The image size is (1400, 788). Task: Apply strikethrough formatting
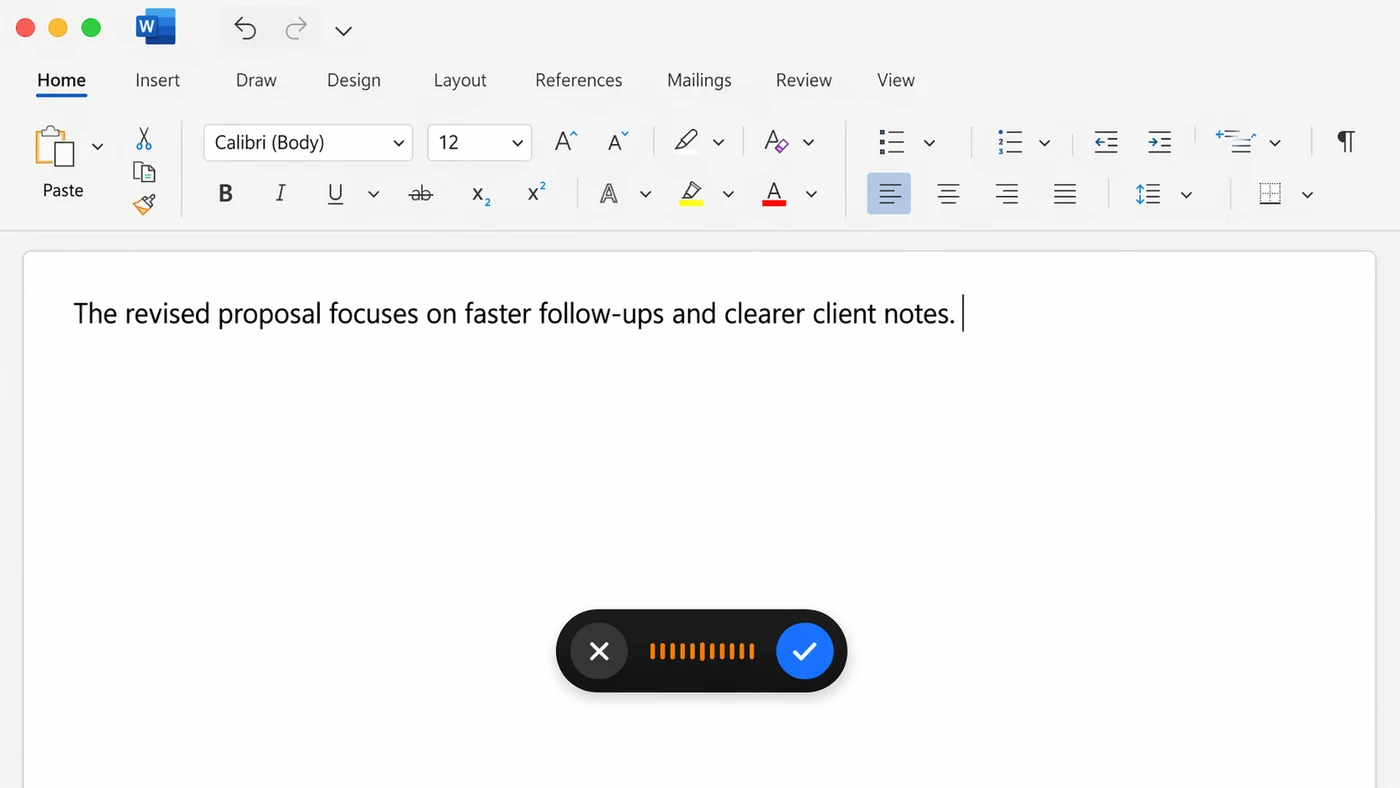coord(420,193)
